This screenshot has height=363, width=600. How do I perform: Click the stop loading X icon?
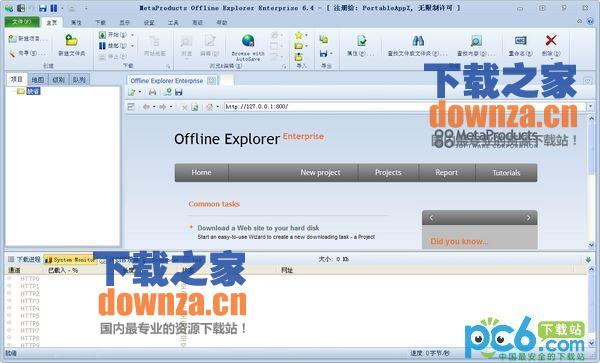[x=184, y=107]
